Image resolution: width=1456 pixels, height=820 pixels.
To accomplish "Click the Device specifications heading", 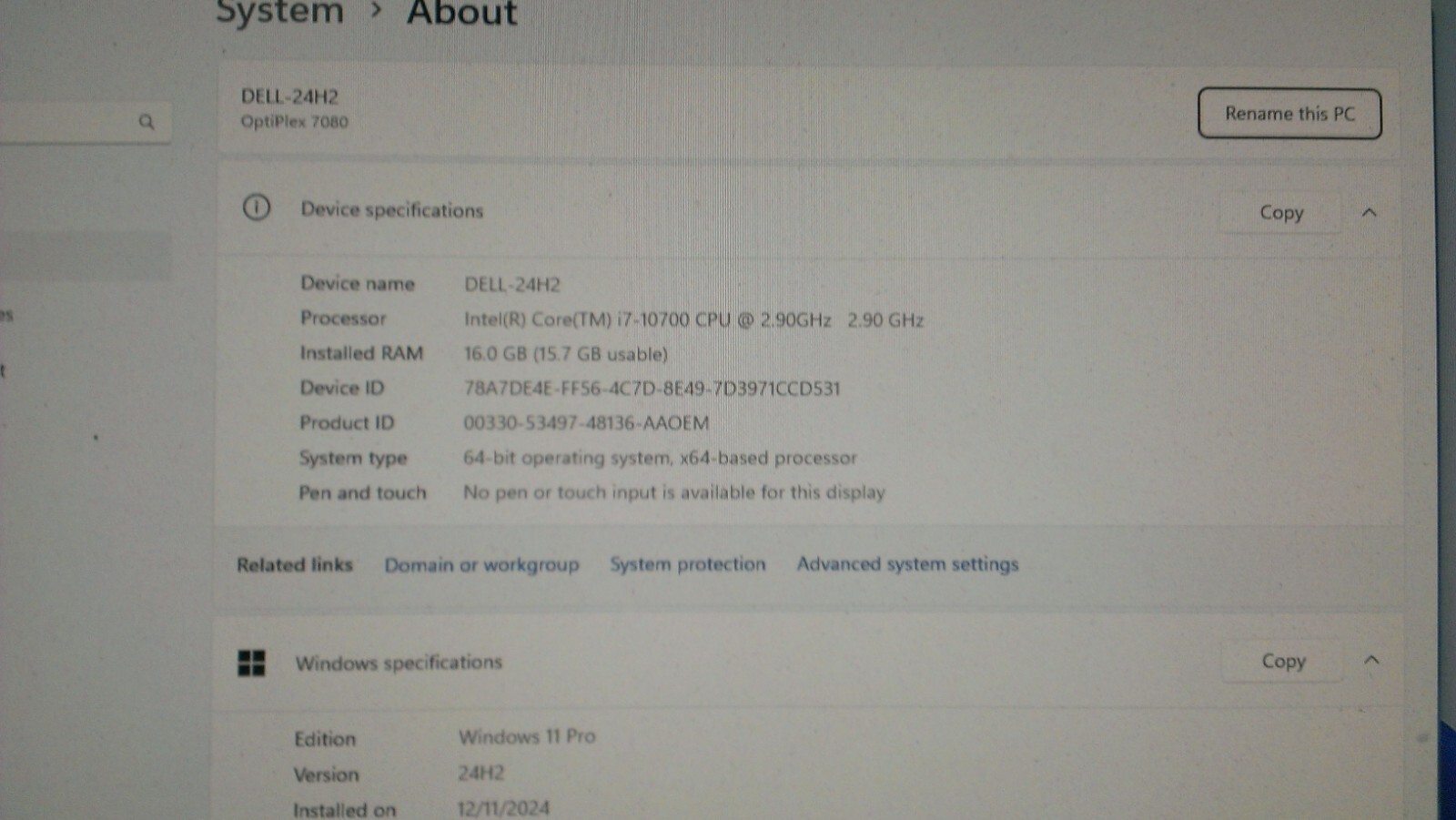I will coord(392,210).
